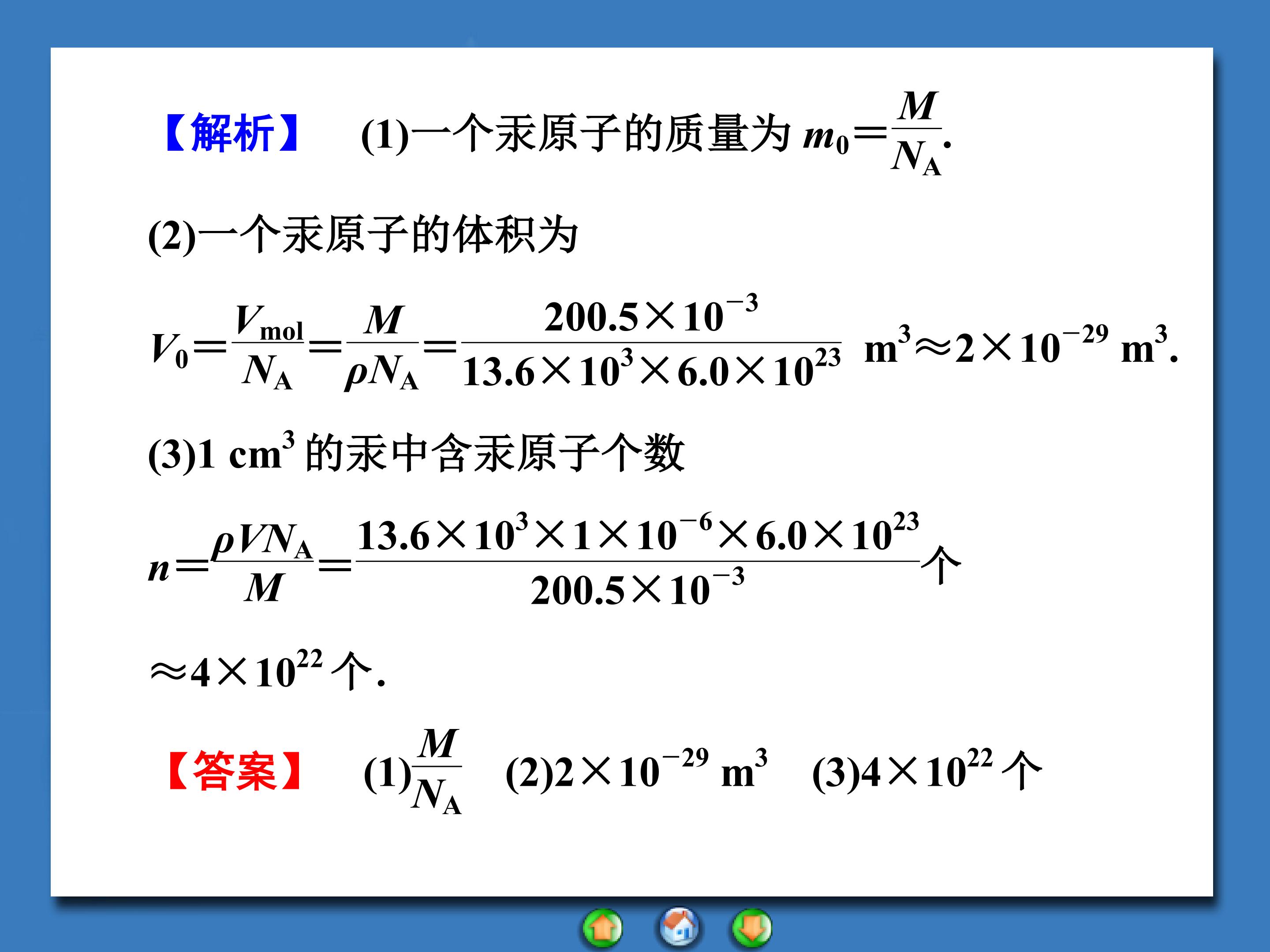This screenshot has height=952, width=1270.
Task: Select the red 【答案】 heading text
Action: click(x=234, y=771)
